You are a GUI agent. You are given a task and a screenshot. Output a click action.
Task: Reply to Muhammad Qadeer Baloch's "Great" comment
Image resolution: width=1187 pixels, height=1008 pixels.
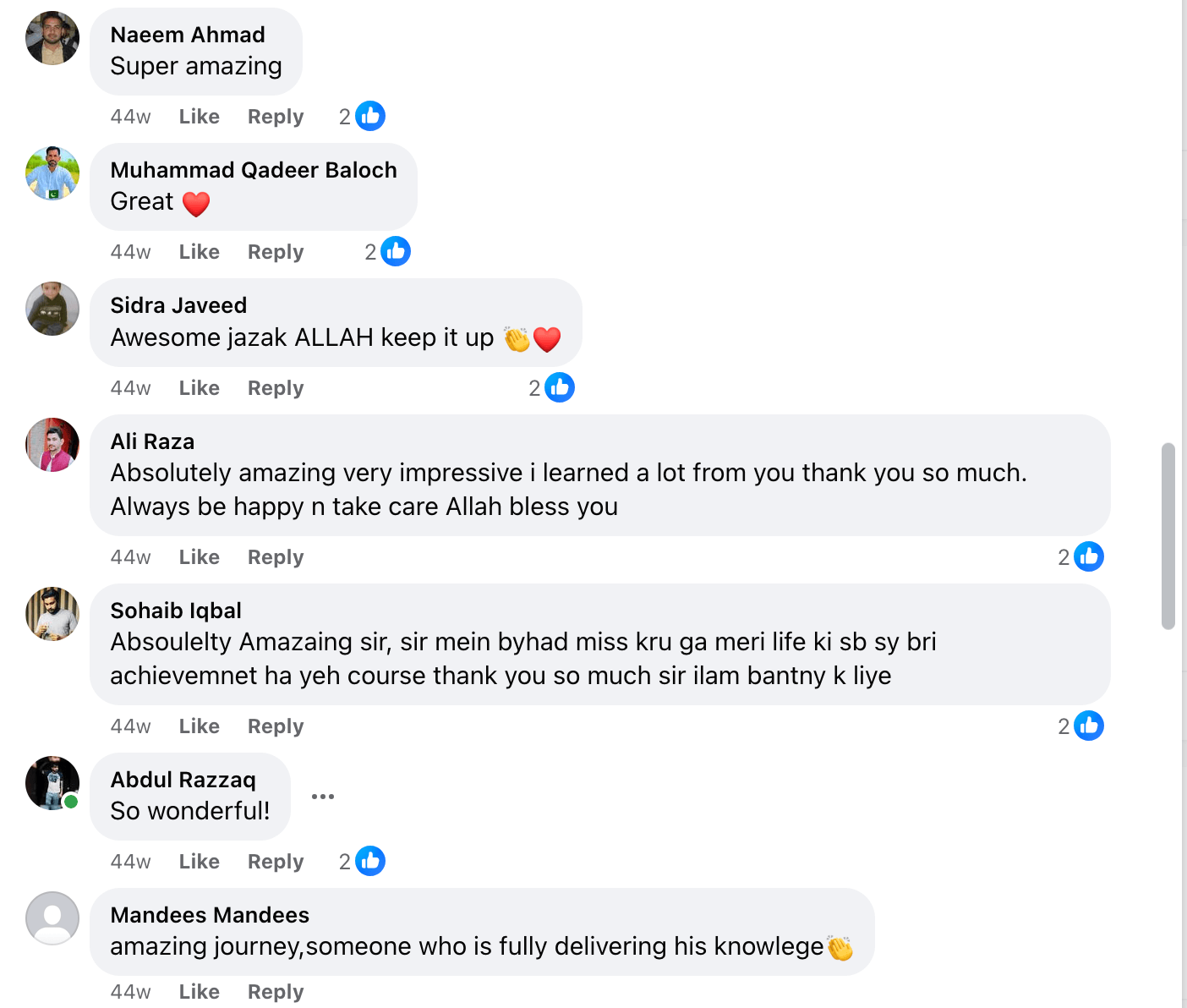275,252
